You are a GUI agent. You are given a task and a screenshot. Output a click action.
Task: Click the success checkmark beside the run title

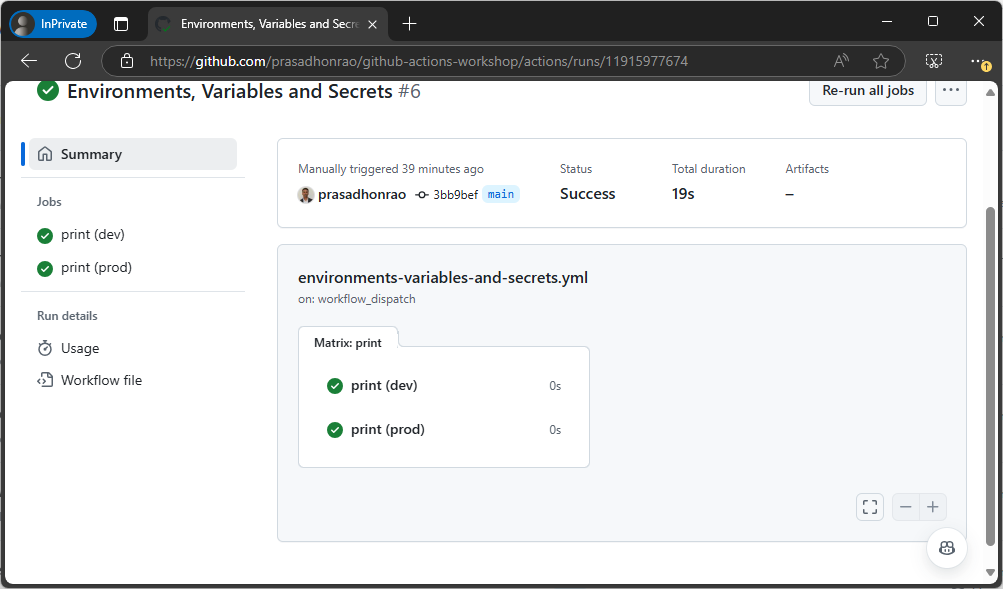pos(46,90)
